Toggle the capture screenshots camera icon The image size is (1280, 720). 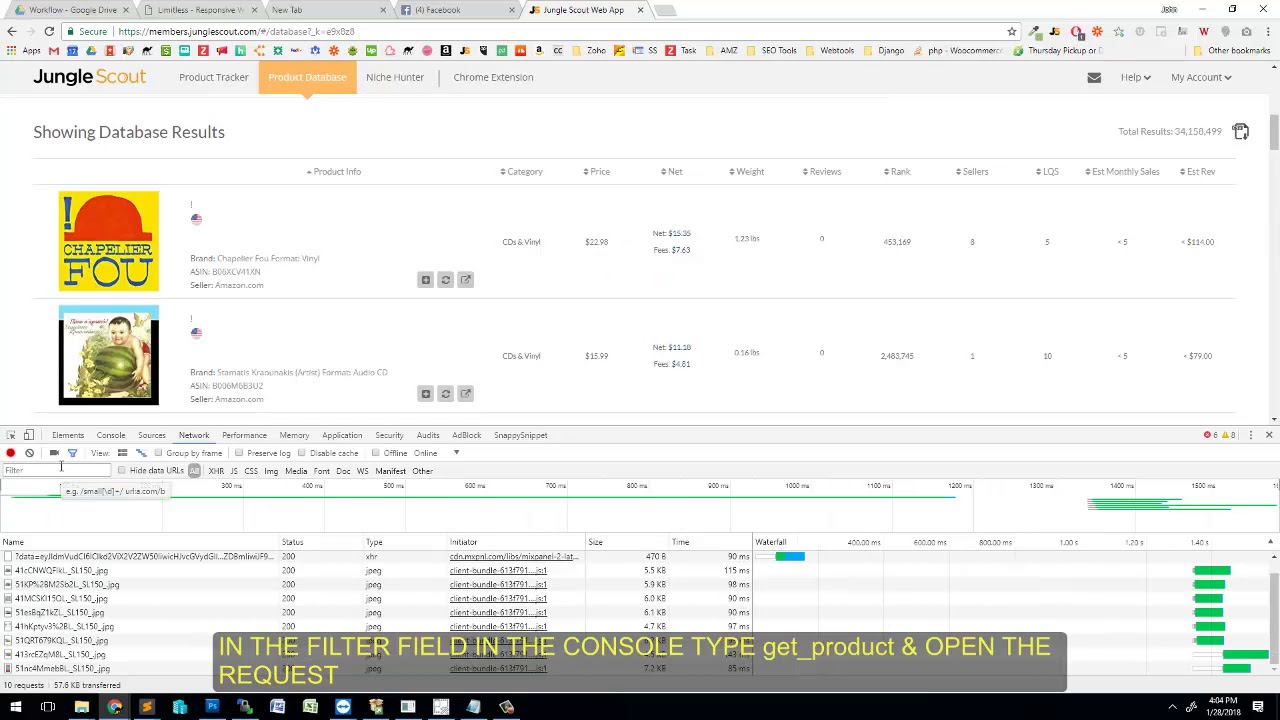click(x=54, y=453)
